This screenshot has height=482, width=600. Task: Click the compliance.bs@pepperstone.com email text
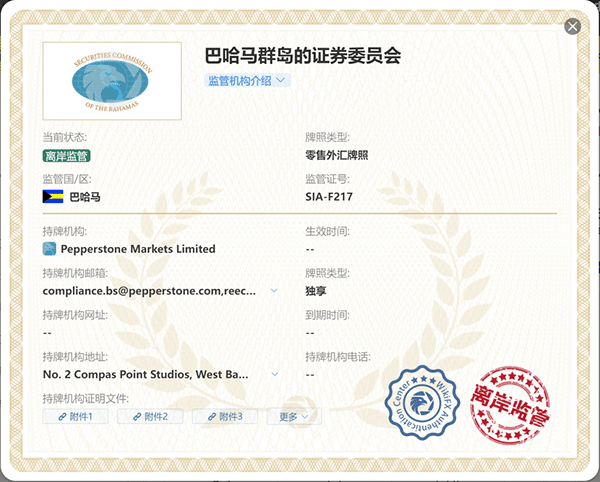[152, 291]
